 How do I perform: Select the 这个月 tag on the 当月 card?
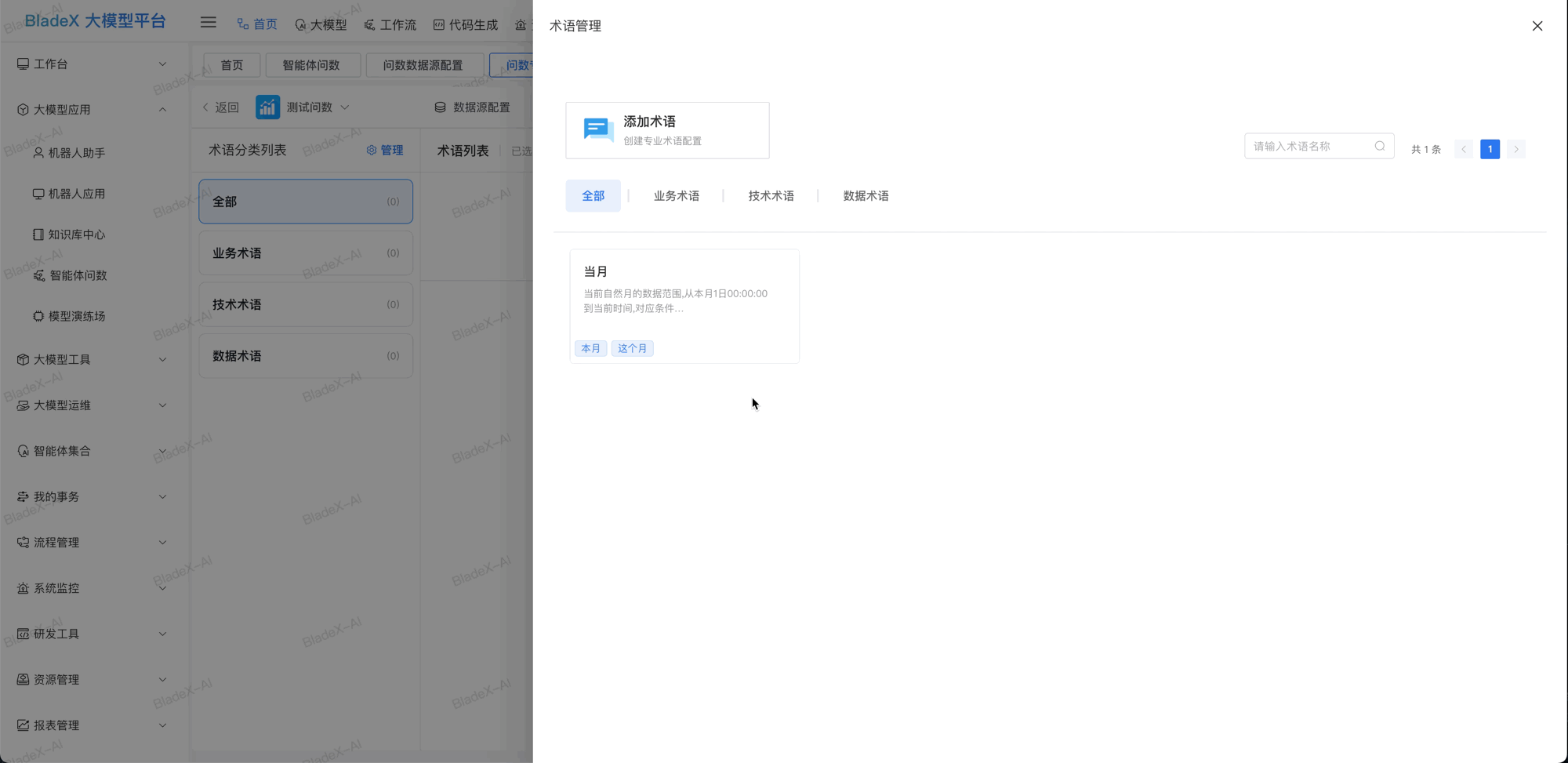[x=632, y=347]
